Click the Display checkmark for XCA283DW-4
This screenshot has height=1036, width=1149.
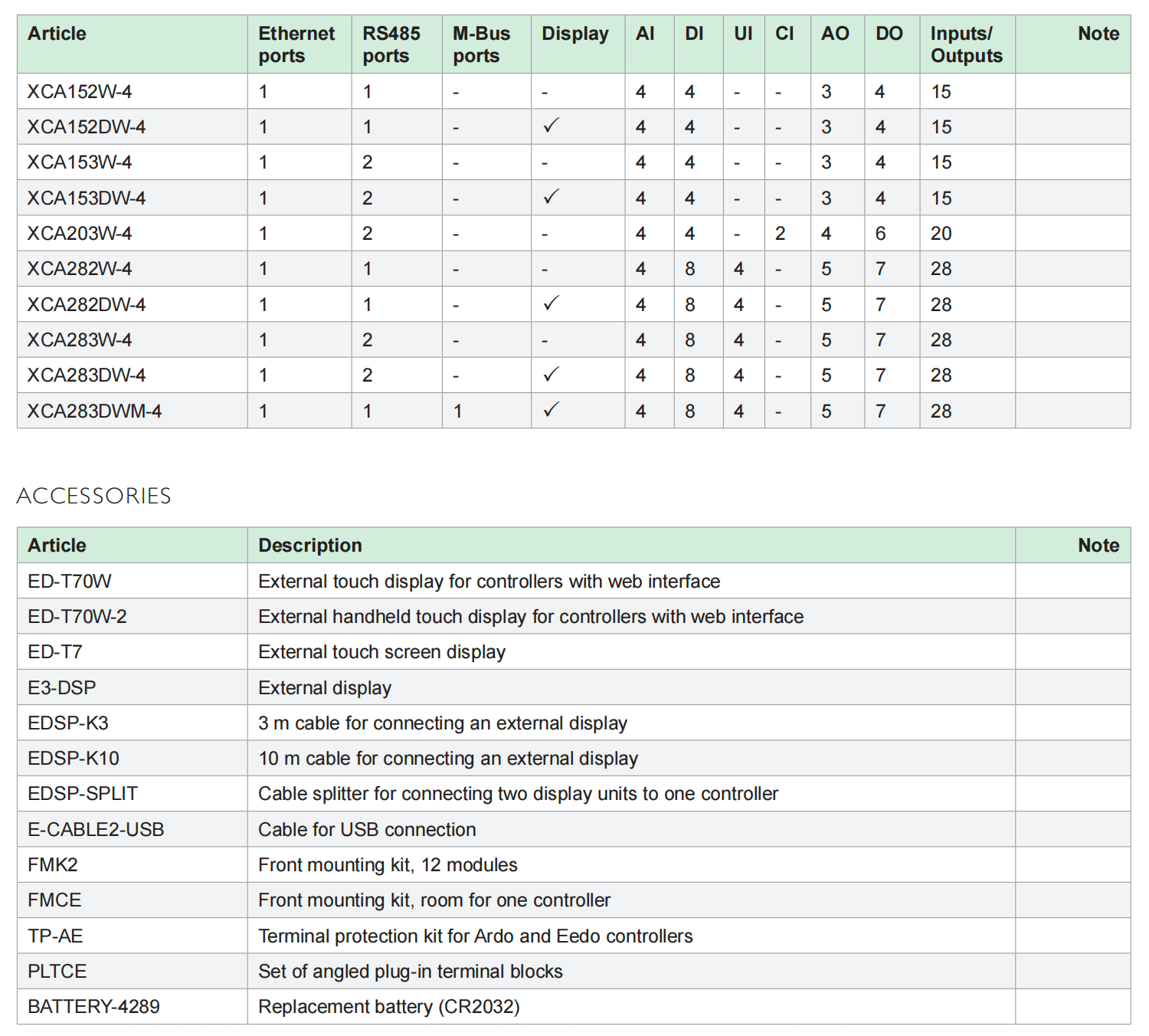[551, 375]
